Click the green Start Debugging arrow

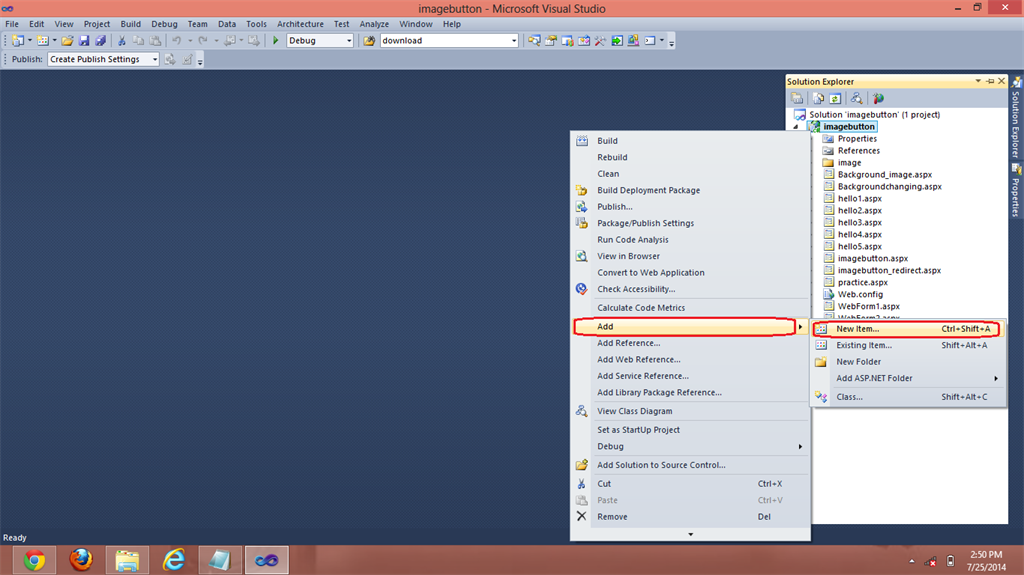(276, 41)
